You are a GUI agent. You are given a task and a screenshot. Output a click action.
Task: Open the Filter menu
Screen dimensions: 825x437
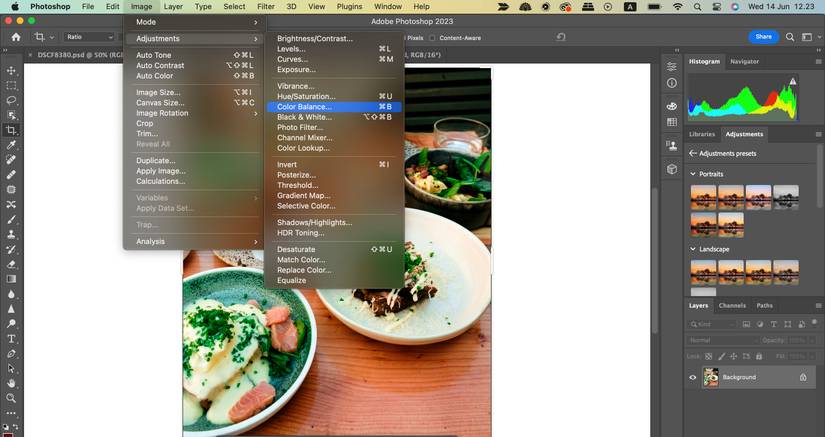[266, 7]
